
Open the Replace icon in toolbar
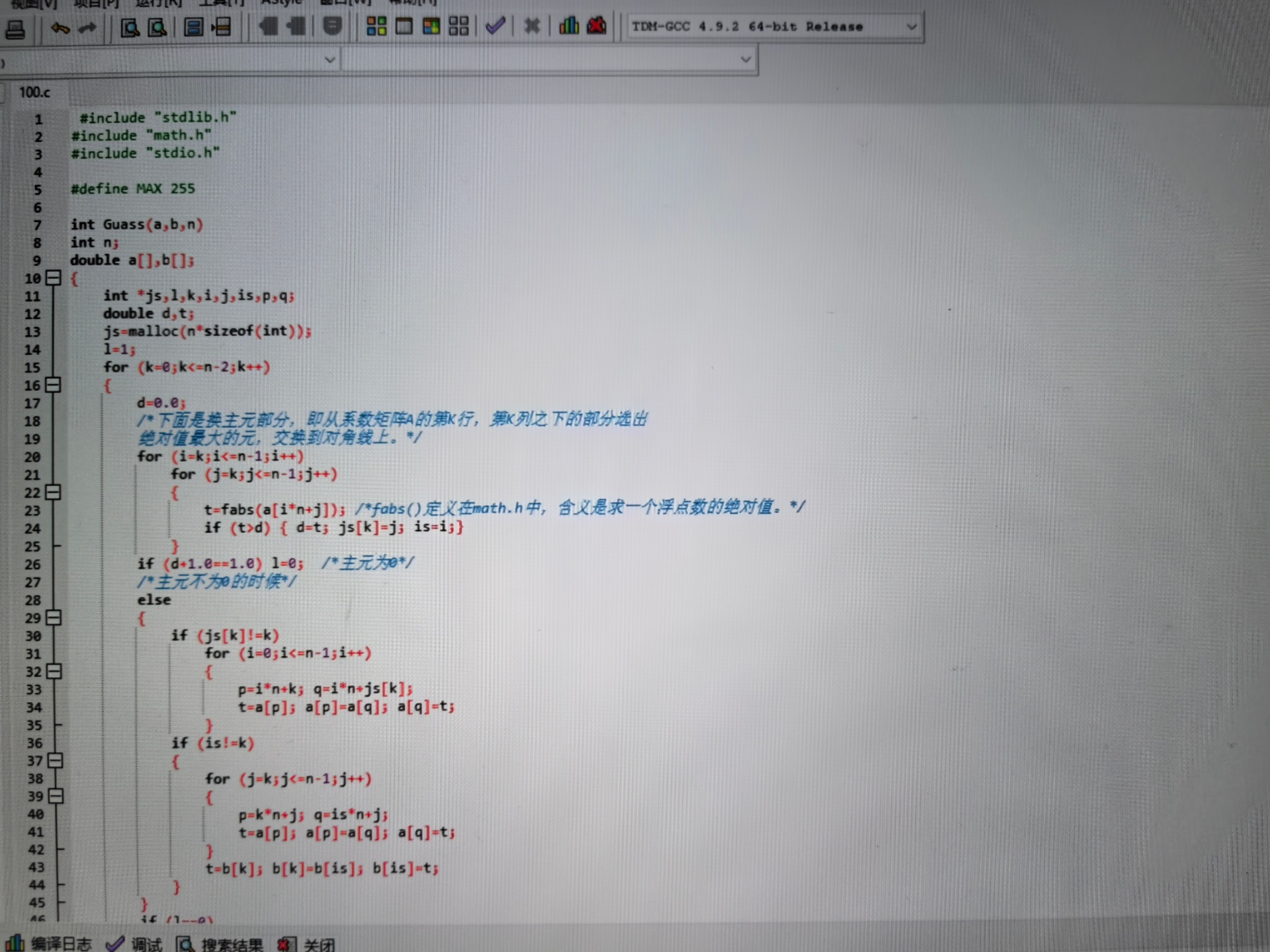tap(157, 28)
